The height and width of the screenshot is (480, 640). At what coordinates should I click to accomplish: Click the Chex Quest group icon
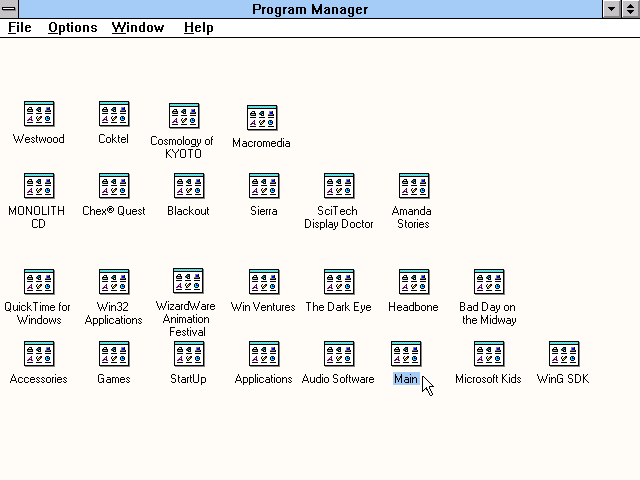pyautogui.click(x=114, y=186)
